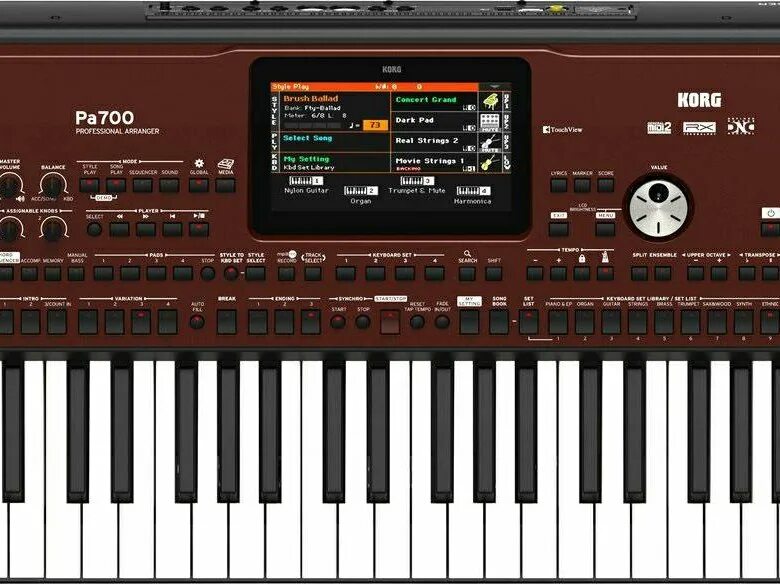The image size is (780, 585).
Task: Push the EXIT button
Action: coord(558,229)
